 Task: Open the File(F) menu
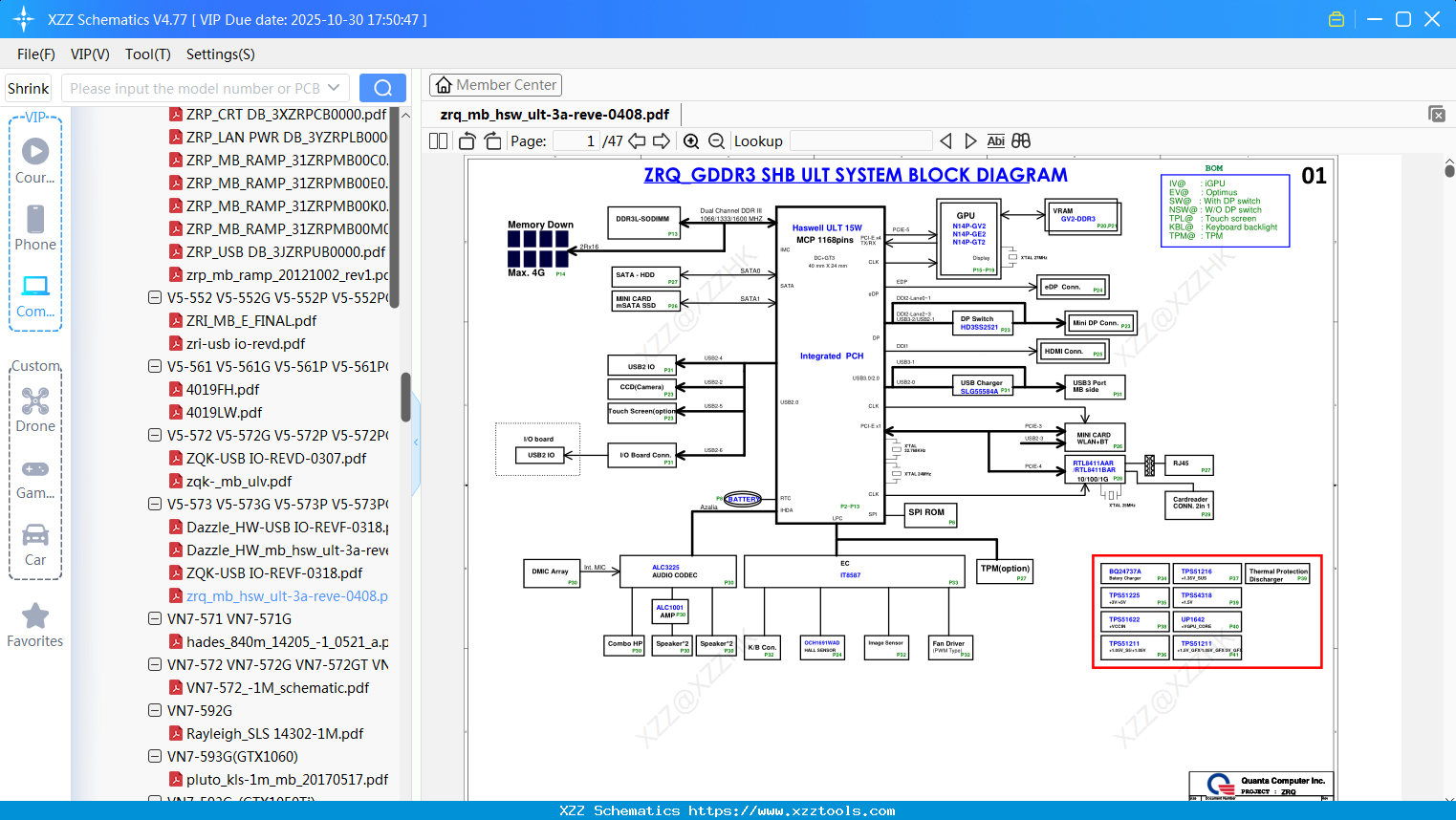36,54
